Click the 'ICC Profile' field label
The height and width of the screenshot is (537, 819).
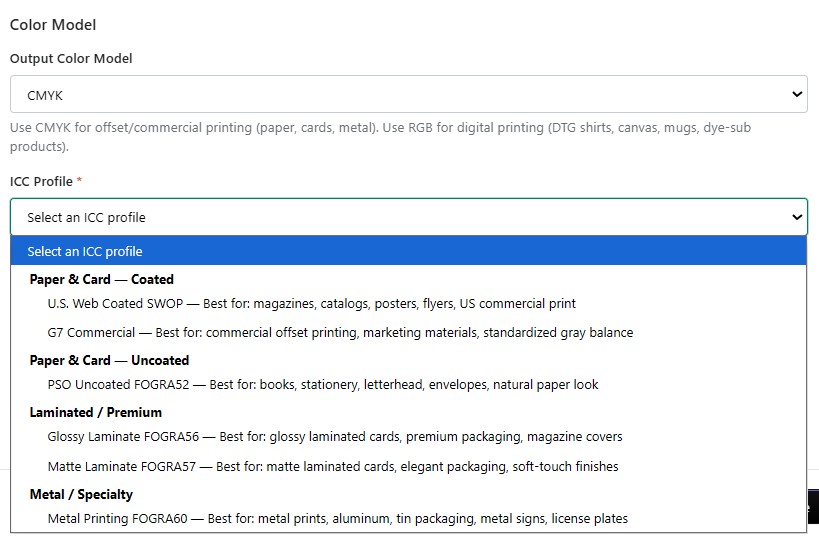click(41, 181)
